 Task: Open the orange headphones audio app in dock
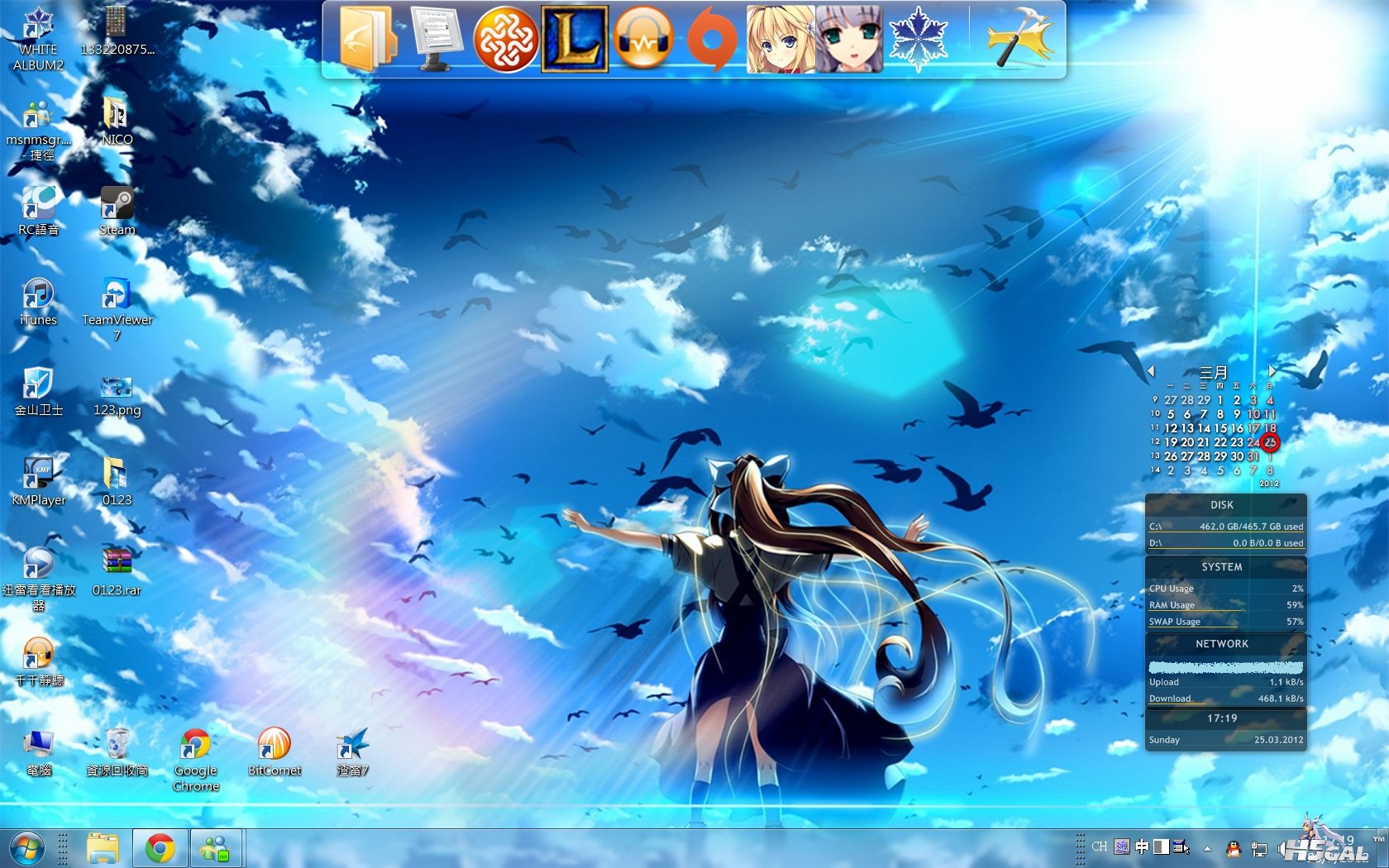pos(643,39)
